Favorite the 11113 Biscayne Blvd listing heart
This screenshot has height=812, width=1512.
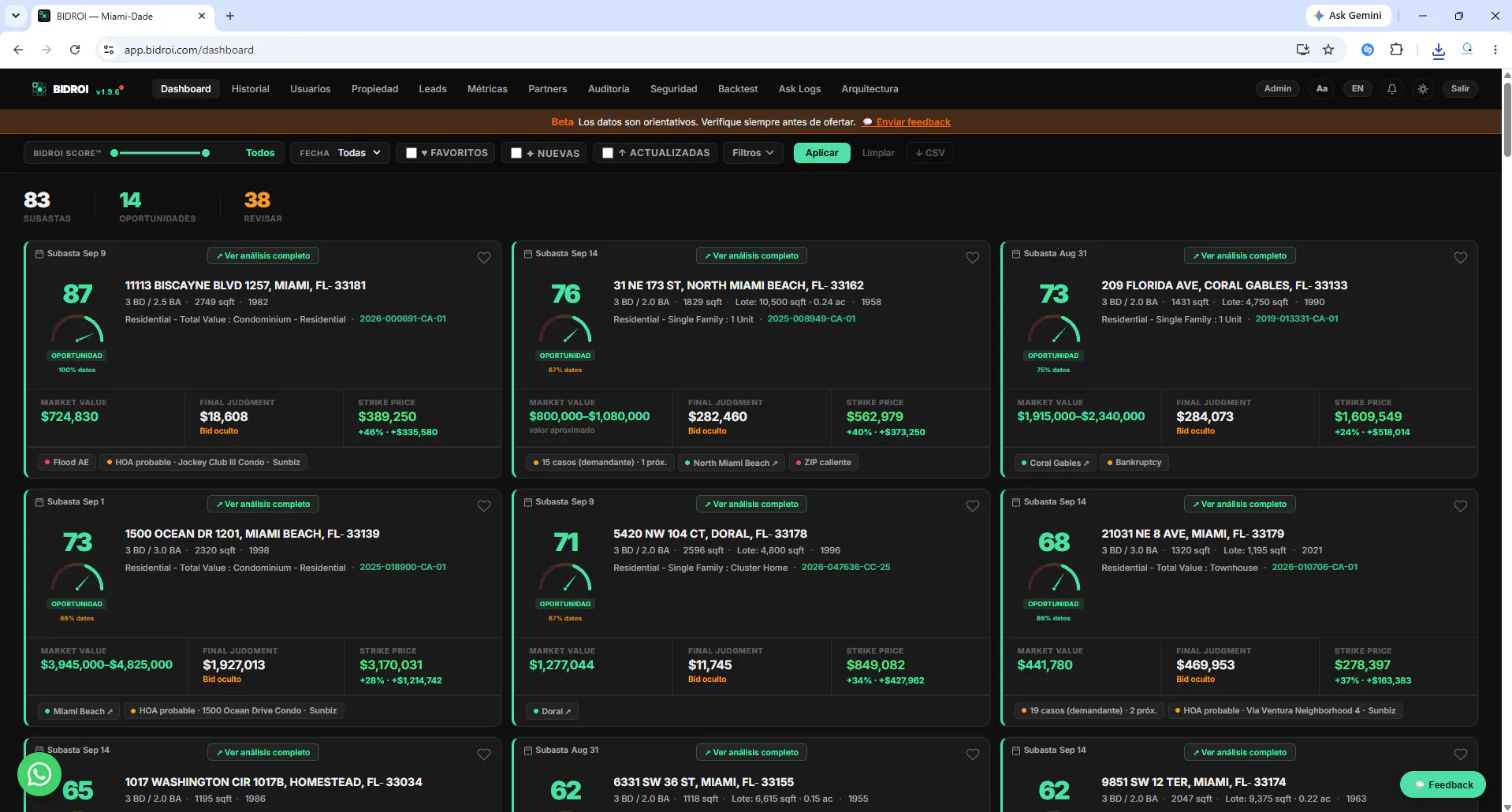484,258
